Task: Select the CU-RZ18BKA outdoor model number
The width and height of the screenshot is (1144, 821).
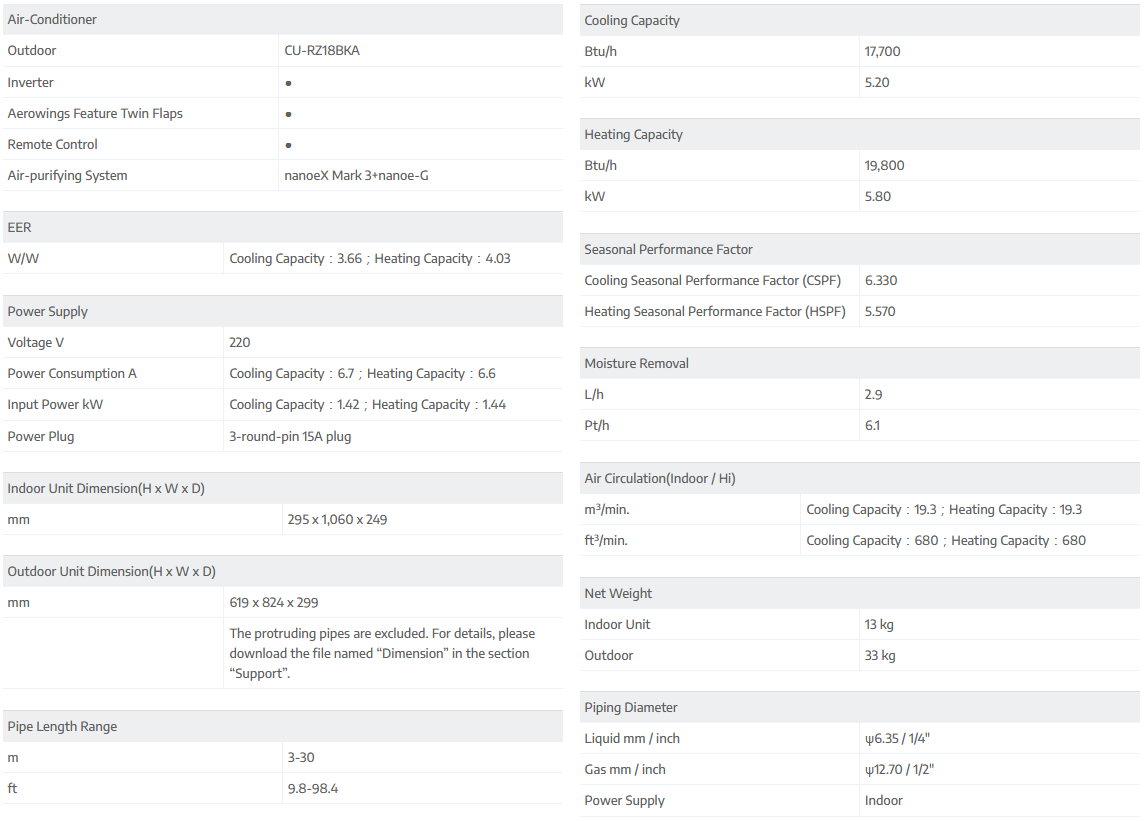Action: click(x=322, y=51)
